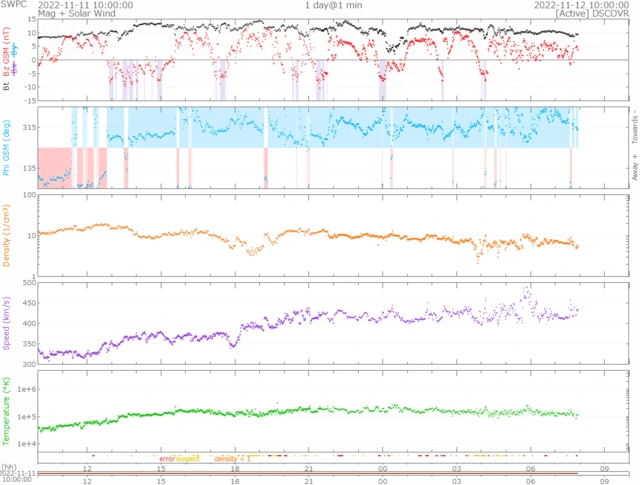Click the 'Towards -' sector label
Image resolution: width=640 pixels, height=485 pixels.
click(x=632, y=125)
